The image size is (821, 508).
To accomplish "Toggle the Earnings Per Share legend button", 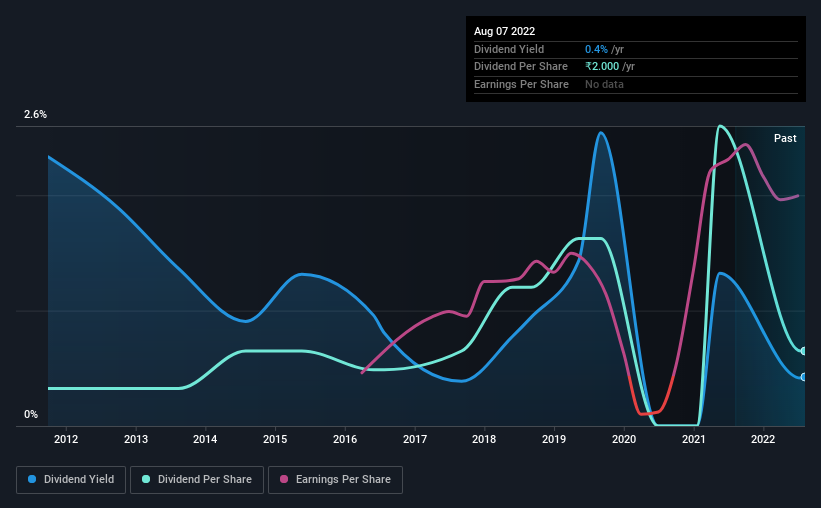I will click(x=335, y=480).
